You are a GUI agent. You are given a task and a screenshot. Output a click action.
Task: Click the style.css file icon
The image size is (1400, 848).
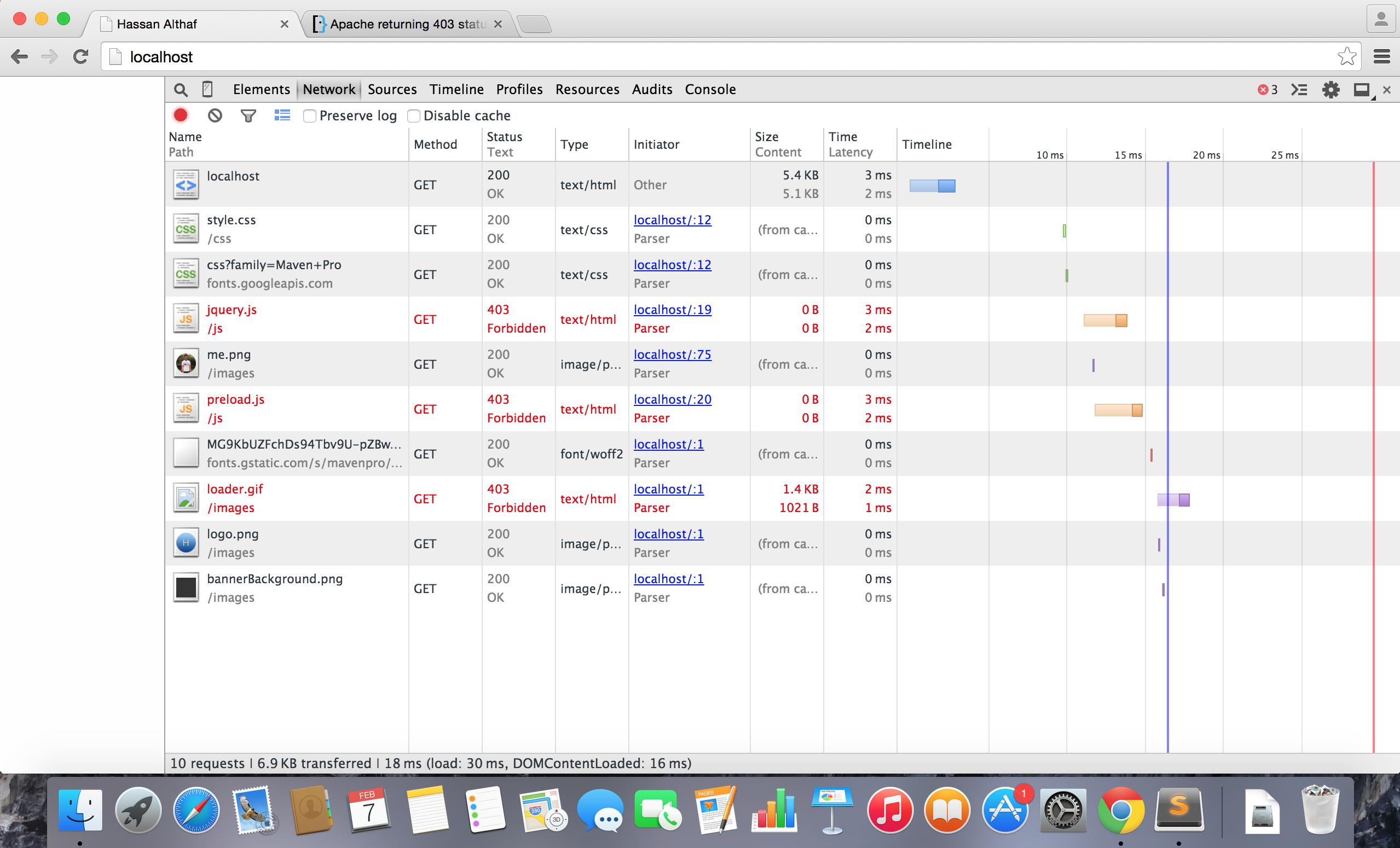[x=186, y=229]
